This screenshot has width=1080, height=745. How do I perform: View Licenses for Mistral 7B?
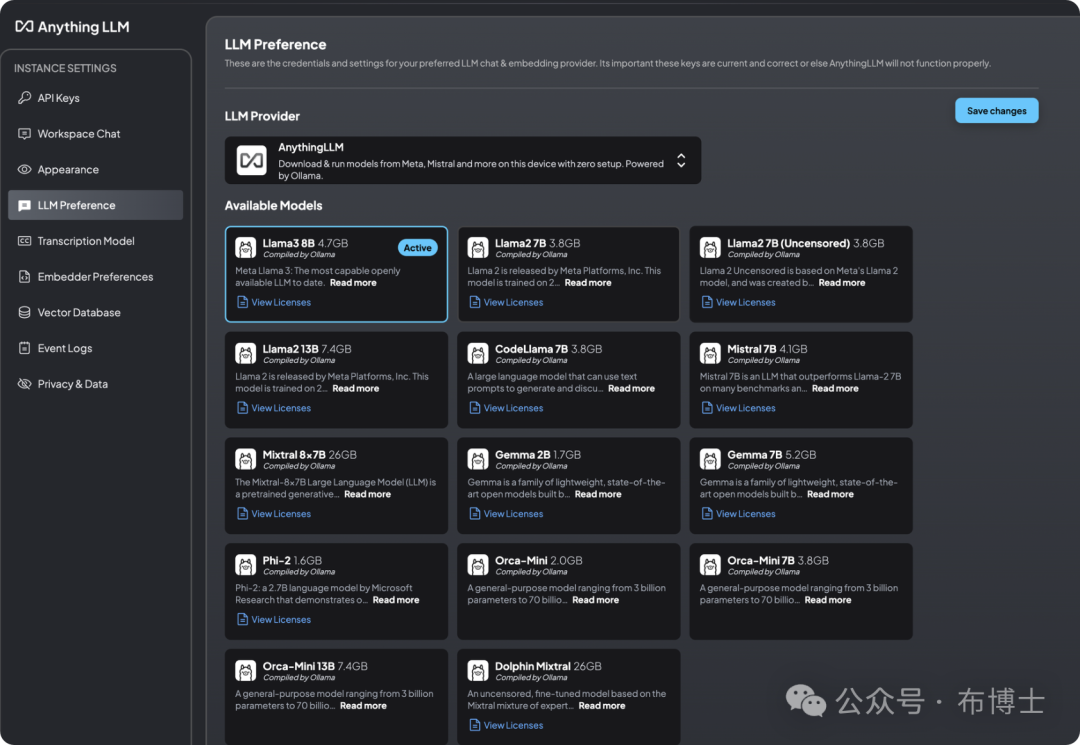[738, 408]
